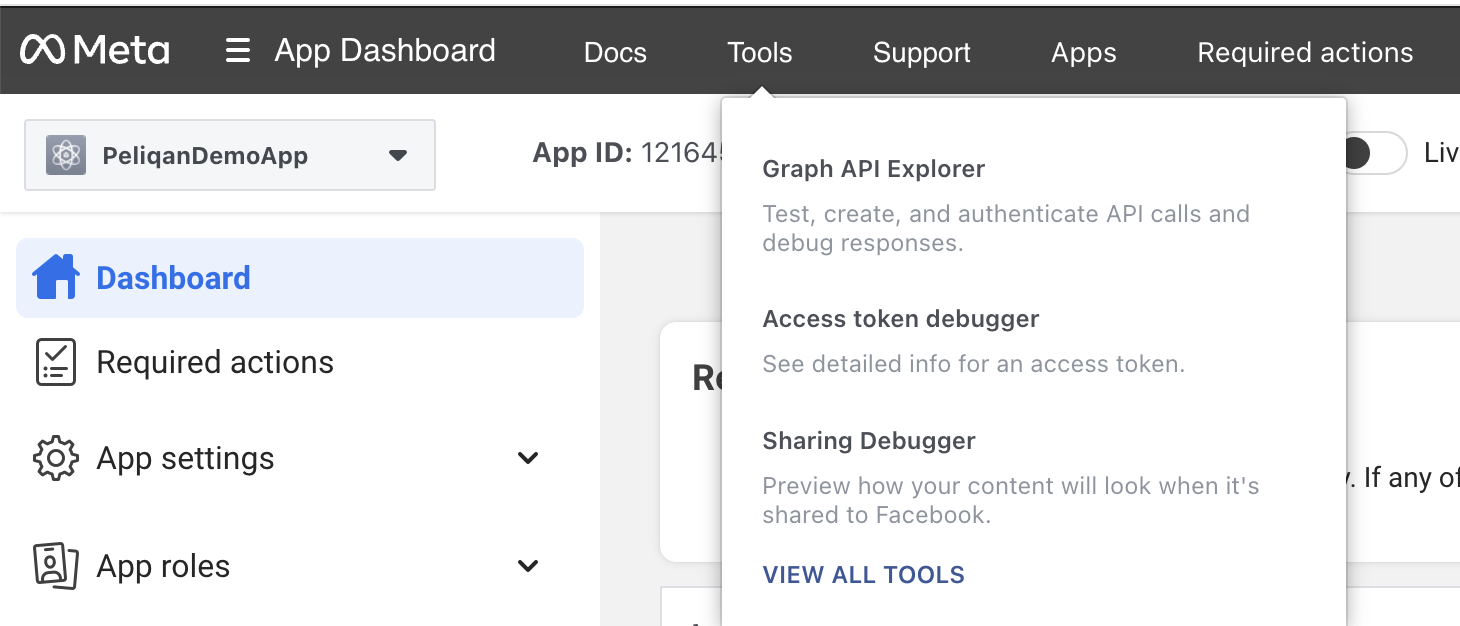This screenshot has height=626, width=1460.
Task: Expand the App roles chevron
Action: (528, 566)
